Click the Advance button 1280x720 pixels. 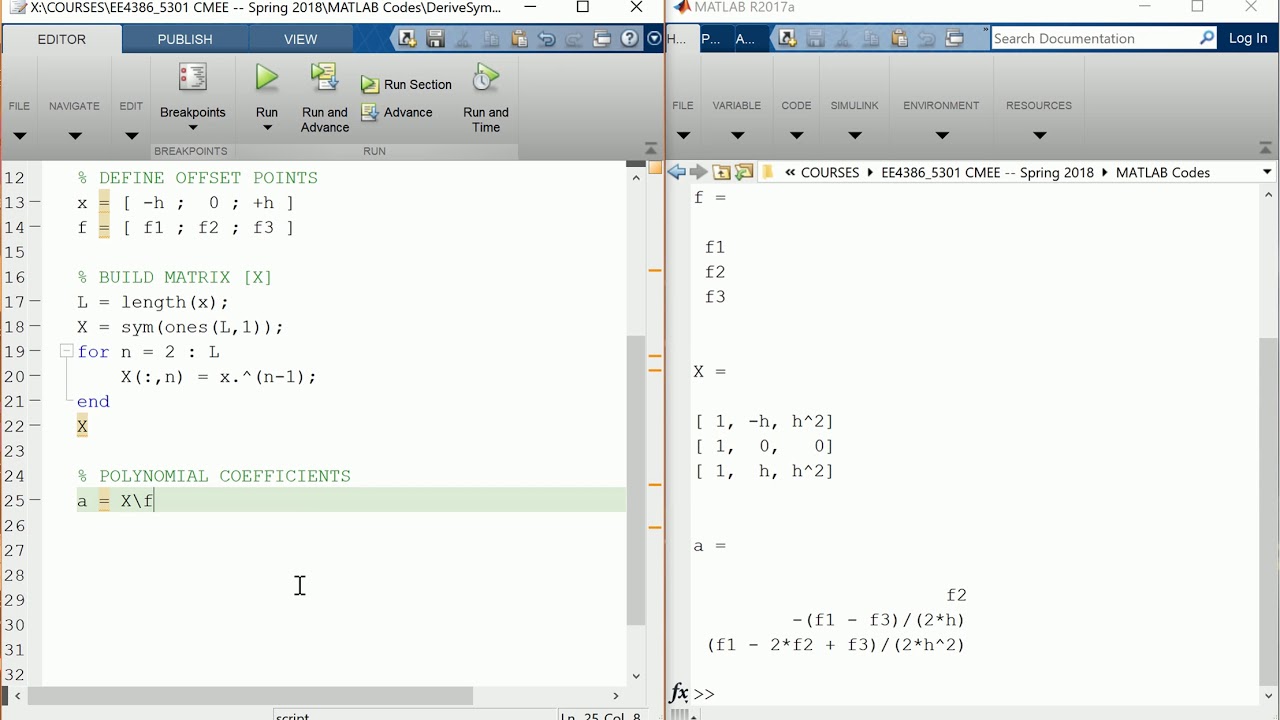(398, 112)
